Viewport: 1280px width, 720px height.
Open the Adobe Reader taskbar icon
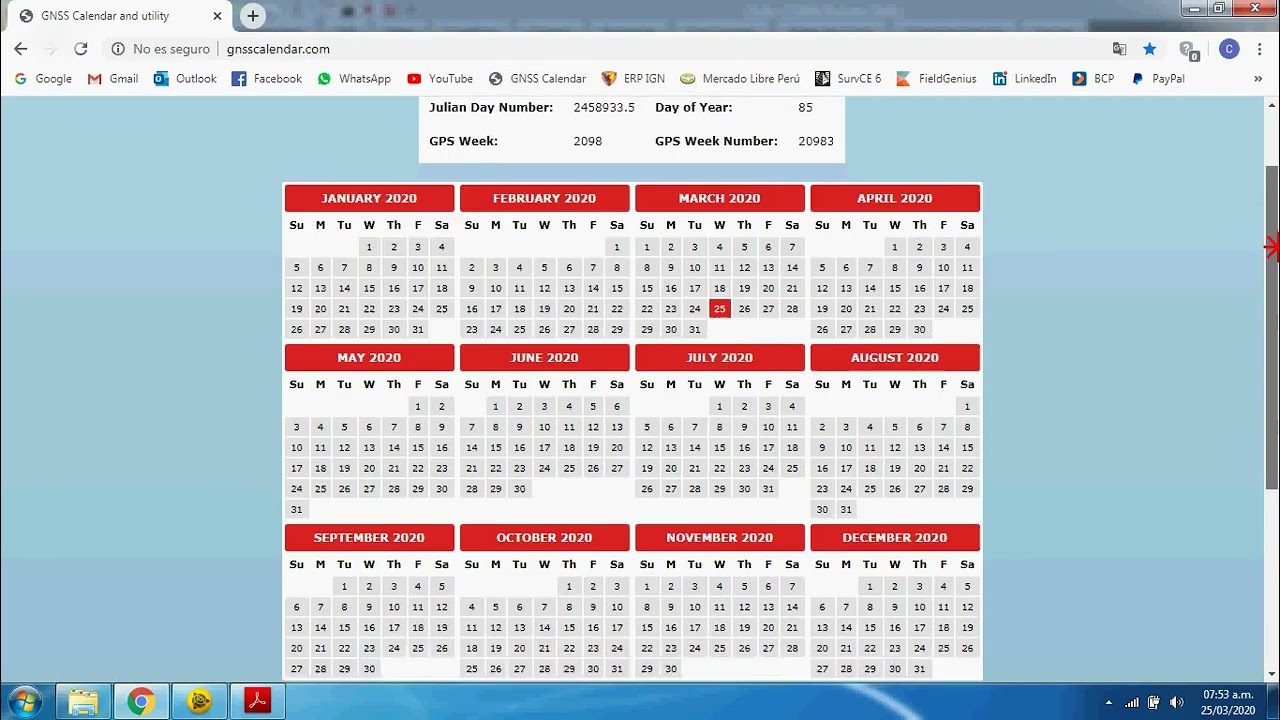point(258,702)
